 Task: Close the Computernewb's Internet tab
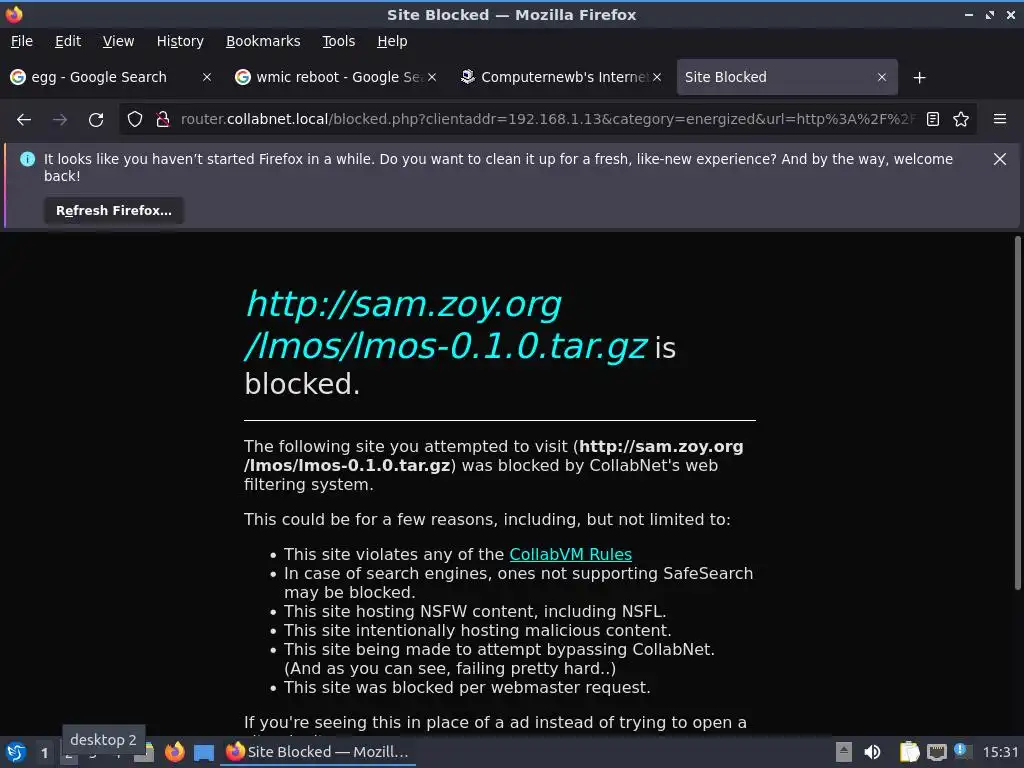[x=657, y=77]
